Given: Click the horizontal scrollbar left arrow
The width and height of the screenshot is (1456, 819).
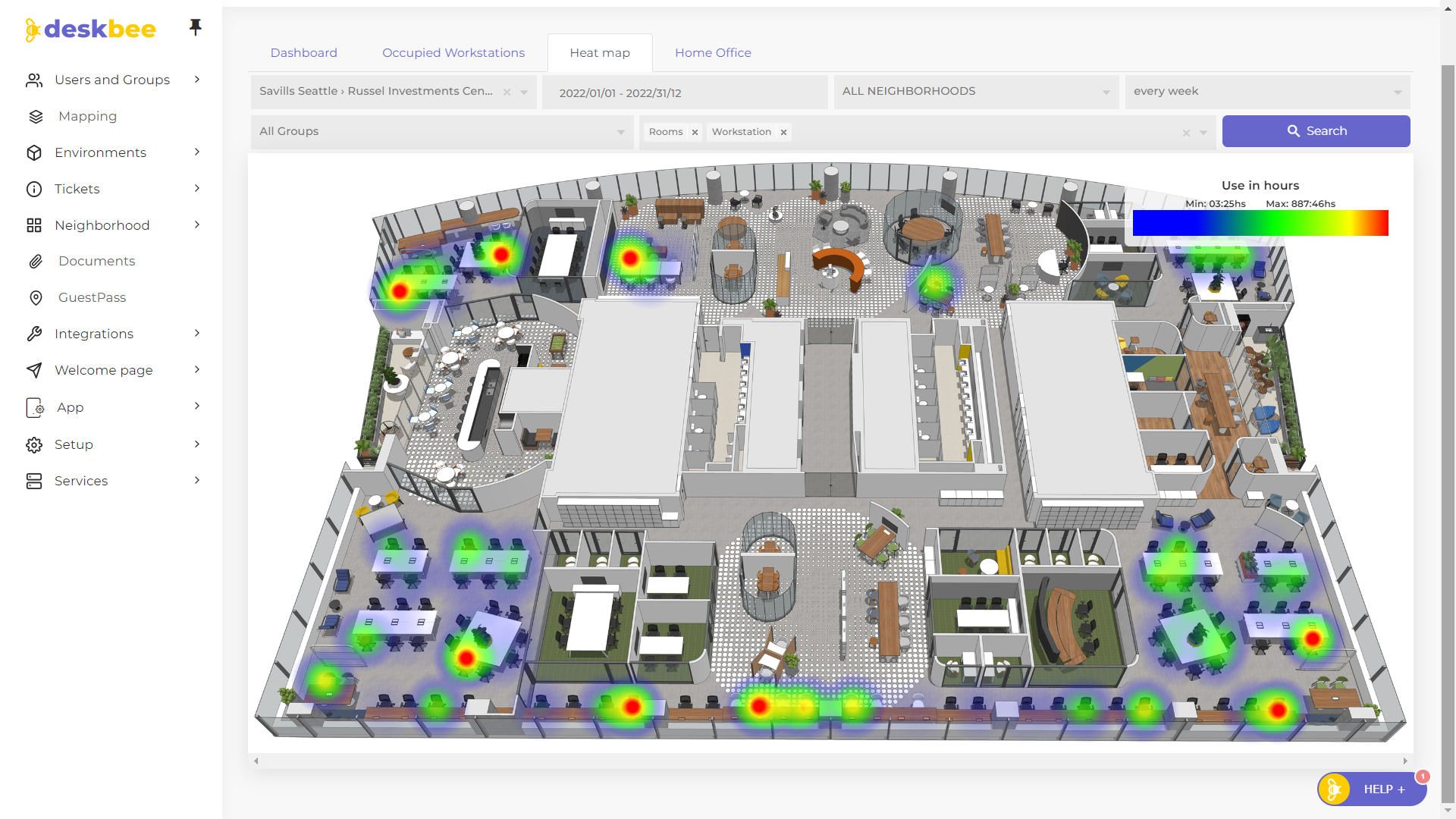Looking at the screenshot, I should [256, 761].
